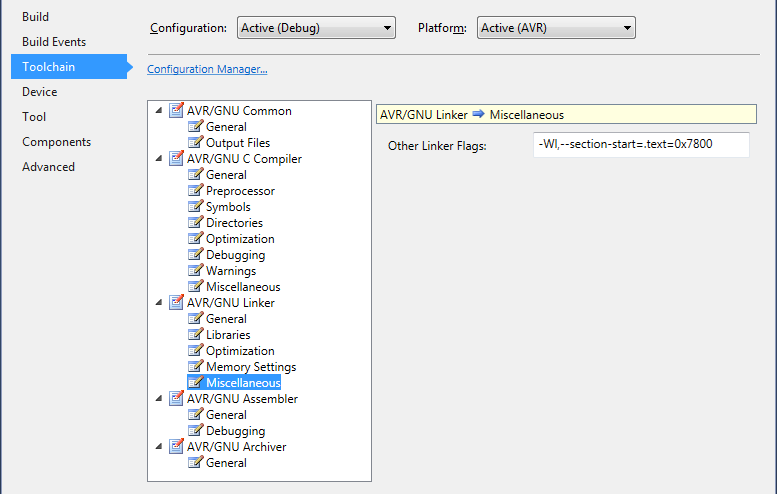777x494 pixels.
Task: Open the Configuration Manager link
Action: [207, 69]
